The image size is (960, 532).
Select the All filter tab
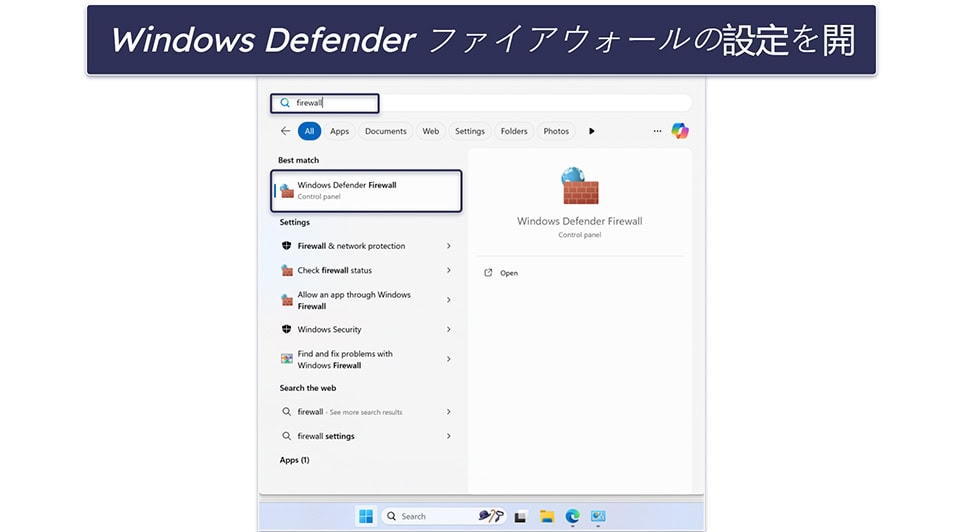point(309,131)
